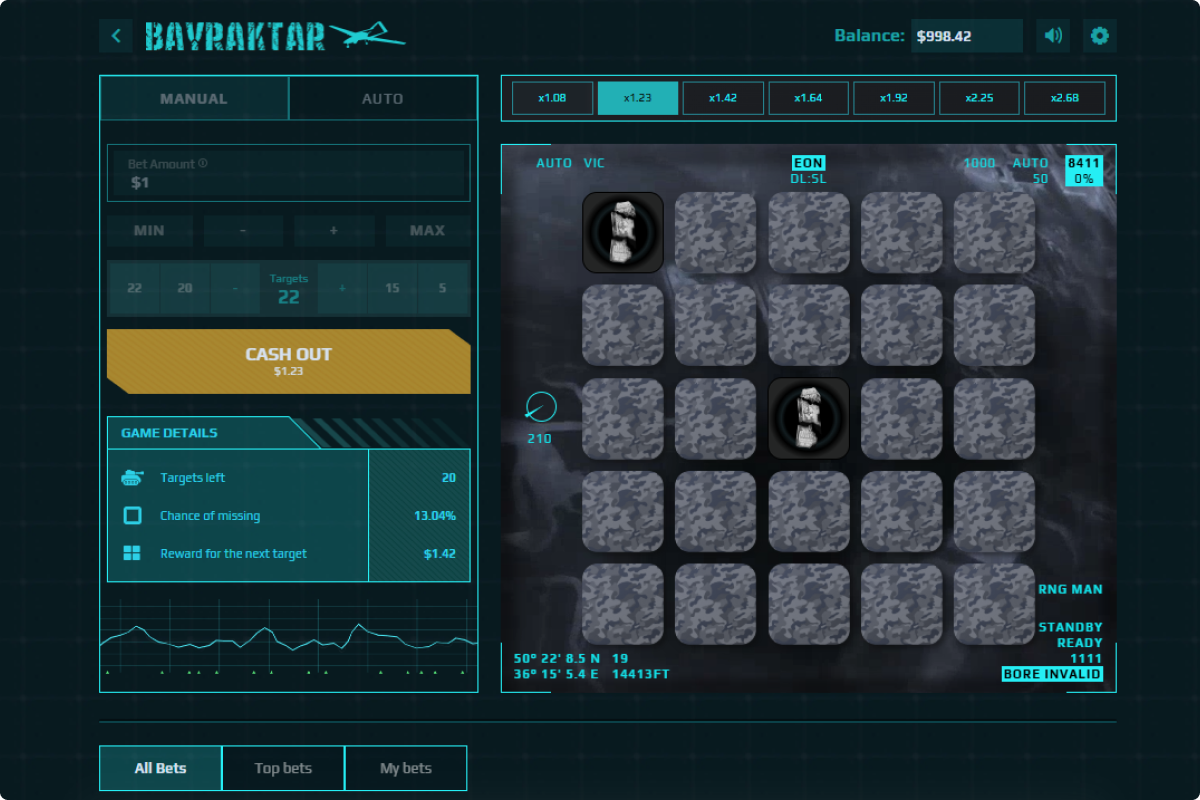Decrease targets with minus stepper
The height and width of the screenshot is (800, 1200).
(235, 288)
